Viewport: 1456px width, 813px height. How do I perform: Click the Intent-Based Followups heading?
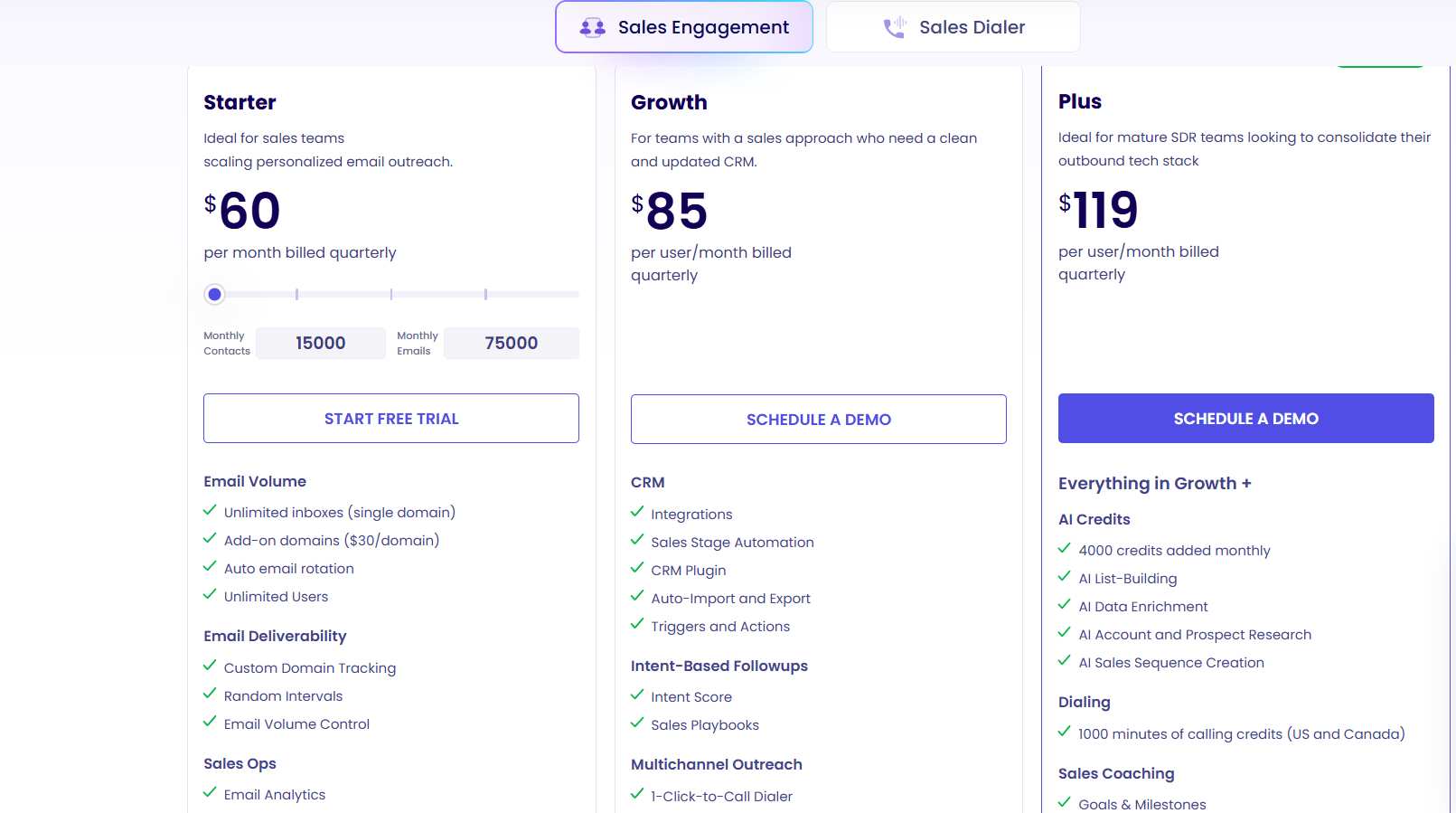(x=719, y=666)
